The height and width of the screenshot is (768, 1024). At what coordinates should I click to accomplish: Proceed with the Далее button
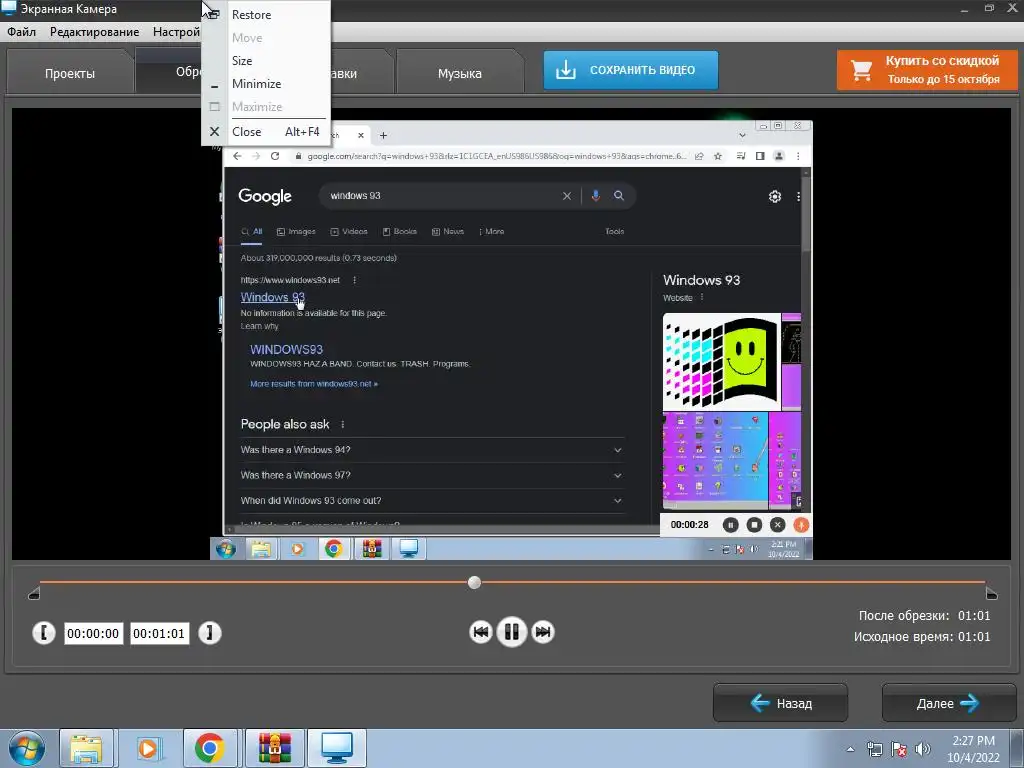(x=949, y=703)
